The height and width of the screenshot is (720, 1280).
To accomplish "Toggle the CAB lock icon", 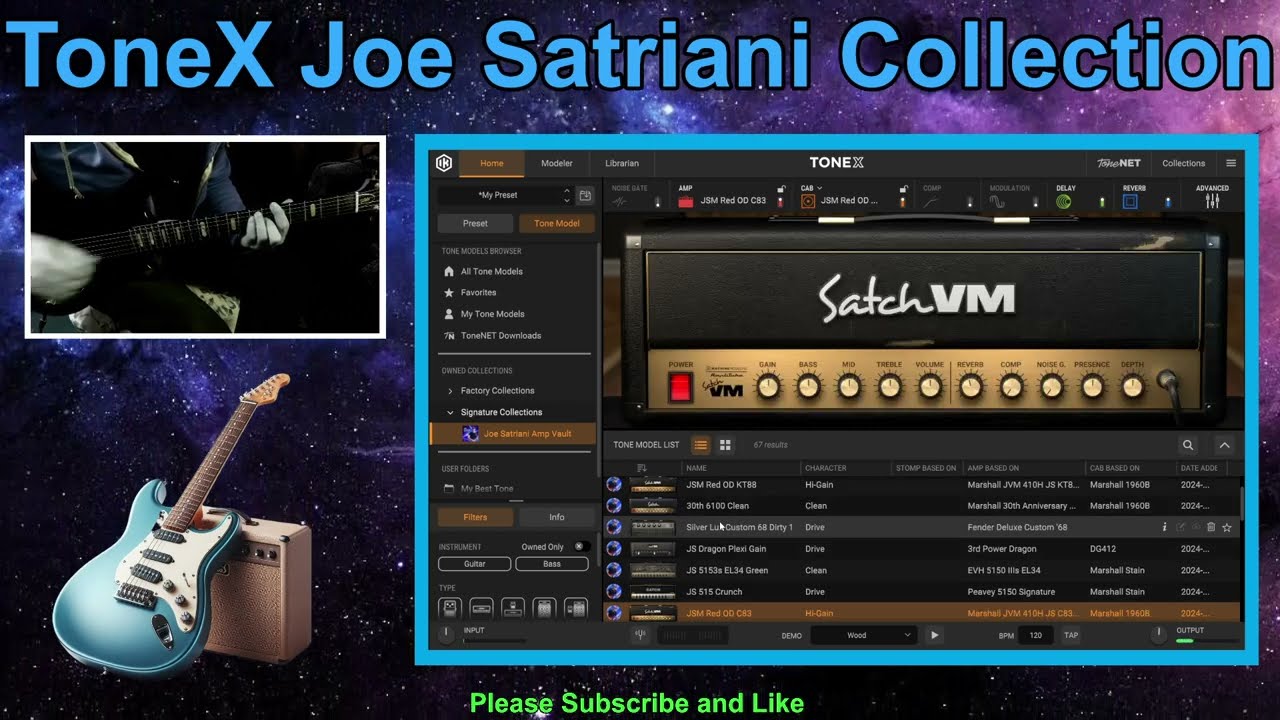I will [903, 188].
